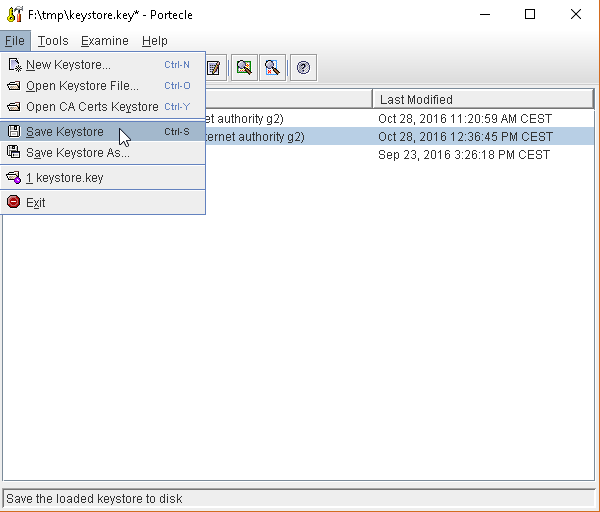Click the New Keystore document icon
This screenshot has height=512, width=600.
coord(14,65)
